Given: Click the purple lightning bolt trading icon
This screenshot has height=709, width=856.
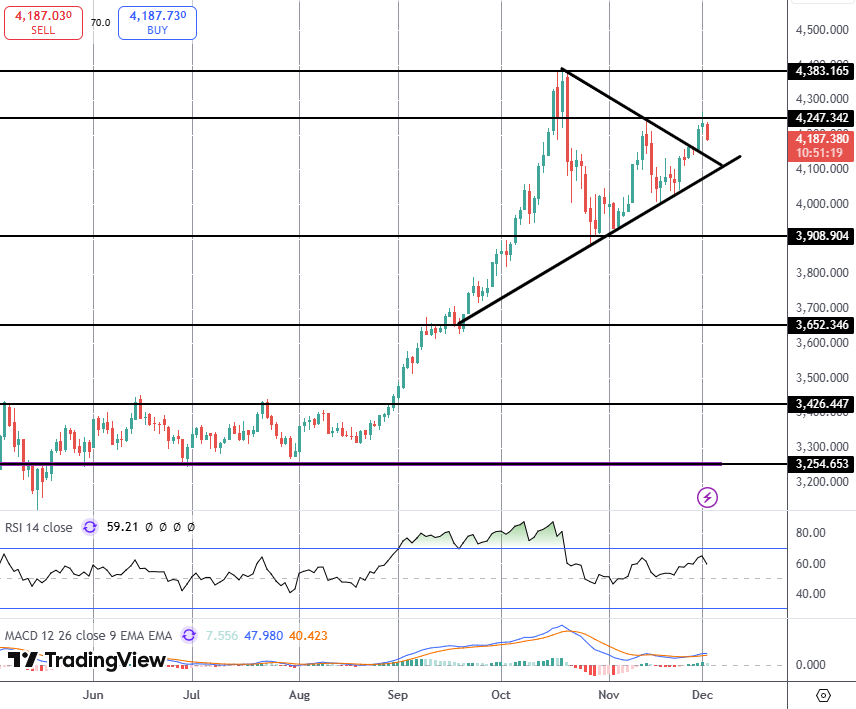Looking at the screenshot, I should (707, 497).
